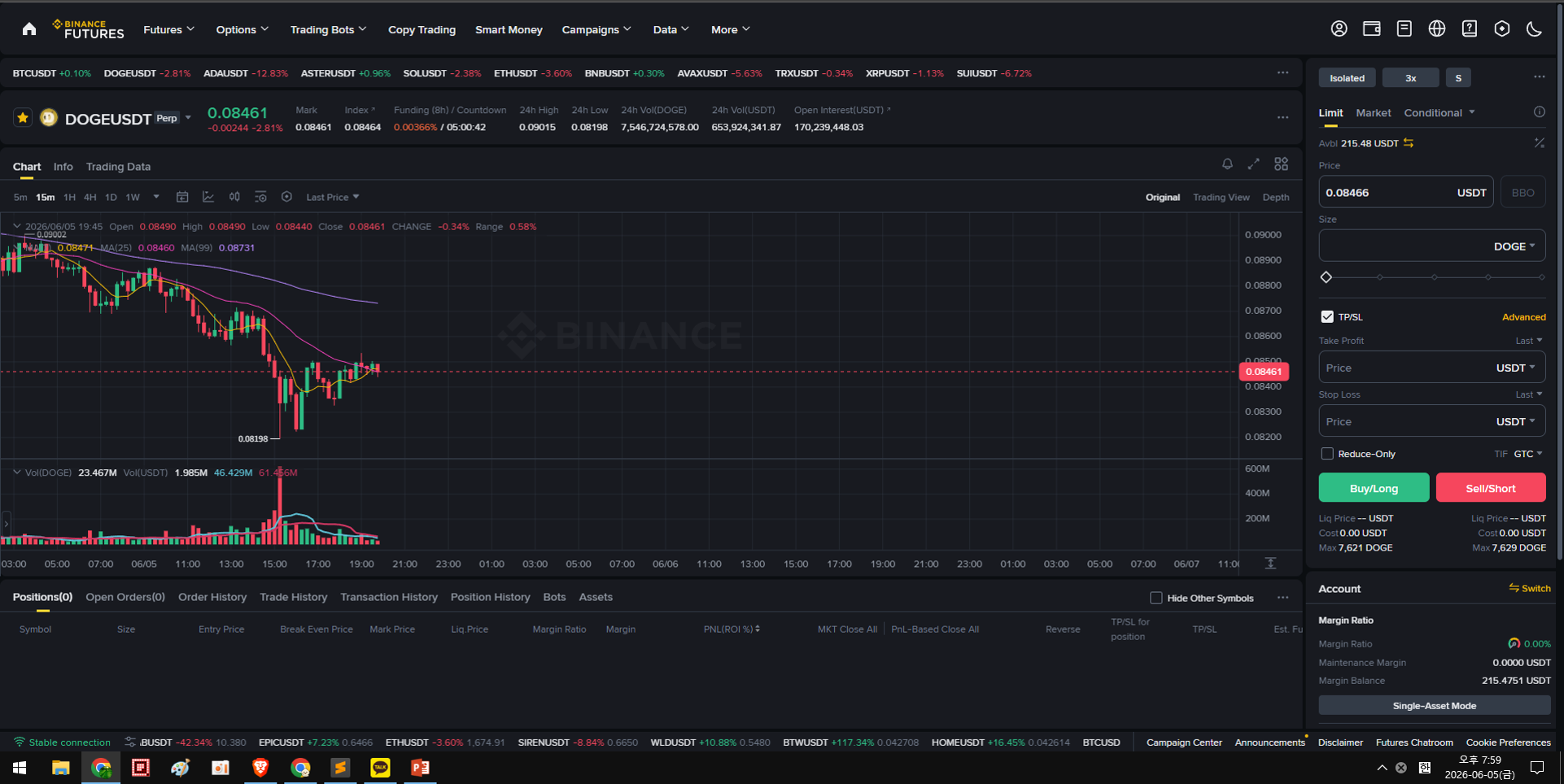Screen dimensions: 1564x784
Task: Open the chart display options icon
Action: 260,197
